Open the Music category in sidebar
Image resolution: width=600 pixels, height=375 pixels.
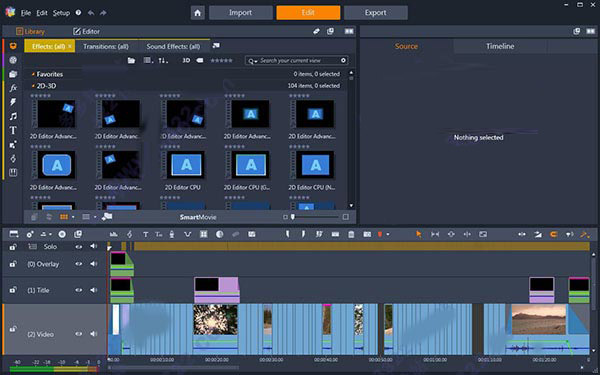(13, 116)
